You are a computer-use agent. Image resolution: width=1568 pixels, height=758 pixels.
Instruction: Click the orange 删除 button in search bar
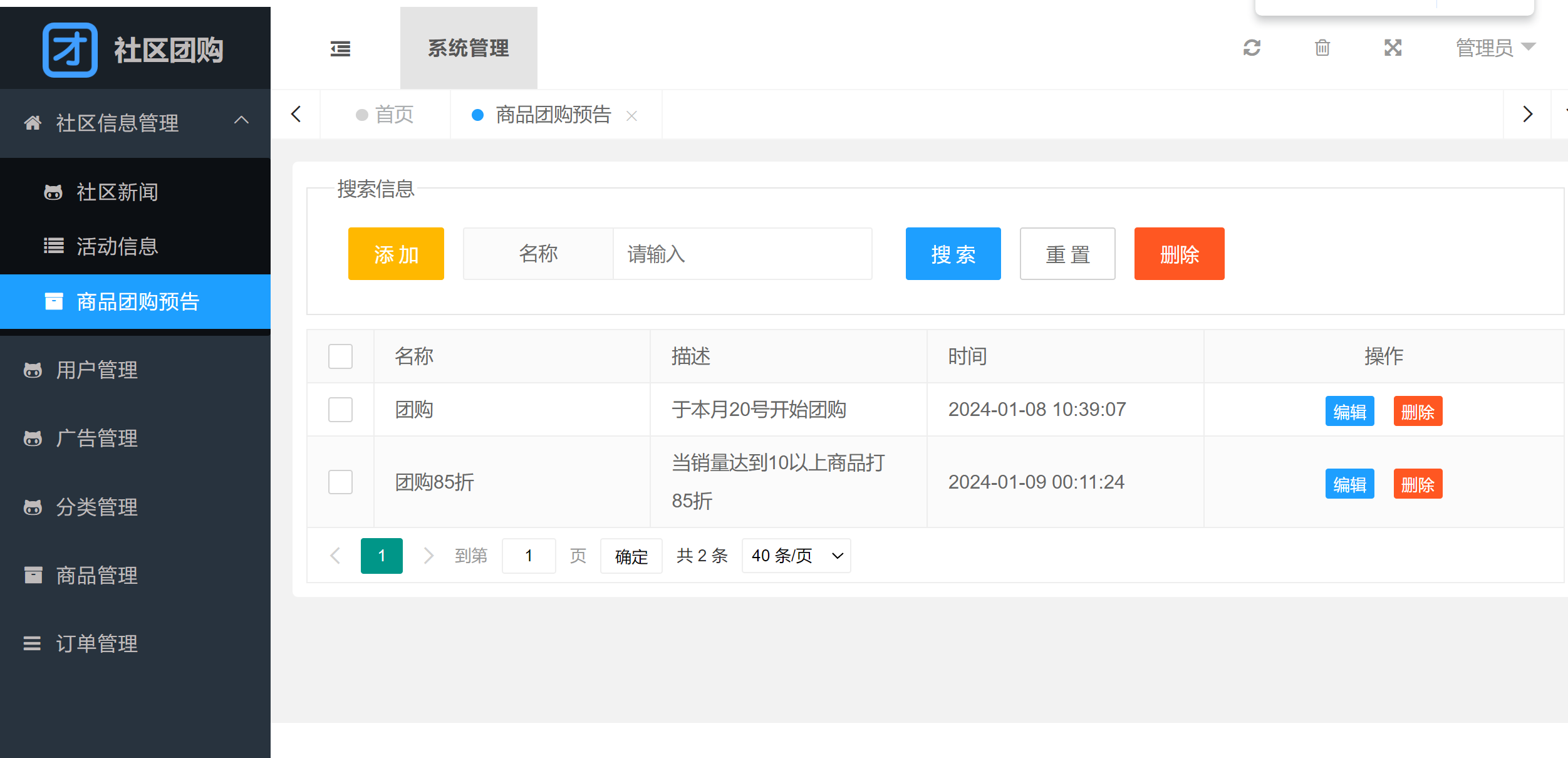pyautogui.click(x=1179, y=254)
